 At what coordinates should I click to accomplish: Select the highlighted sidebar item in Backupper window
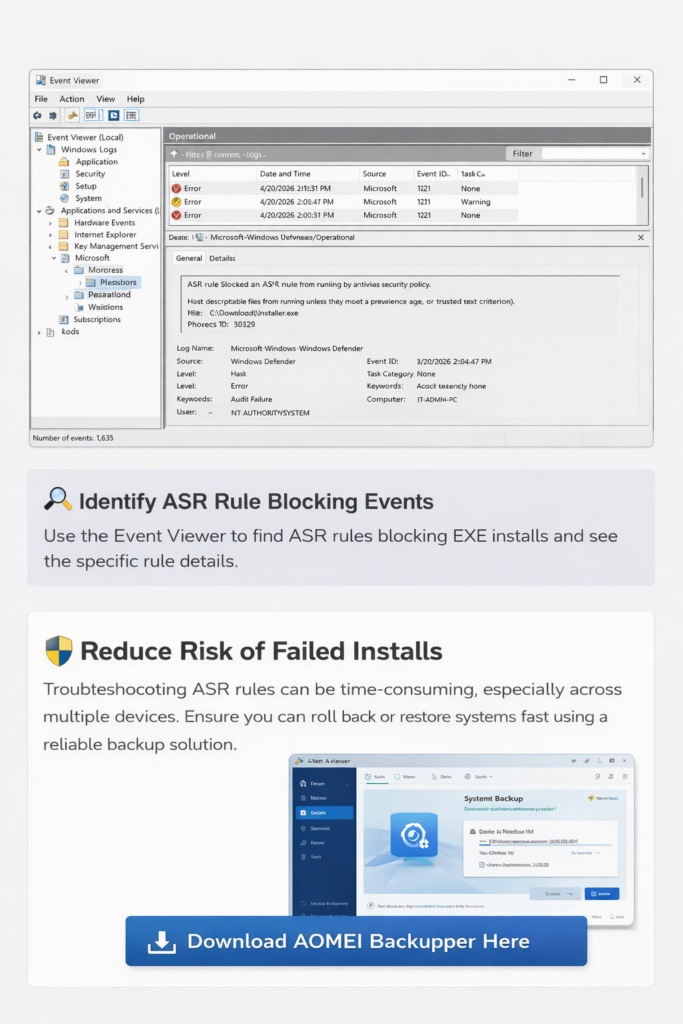click(x=325, y=813)
